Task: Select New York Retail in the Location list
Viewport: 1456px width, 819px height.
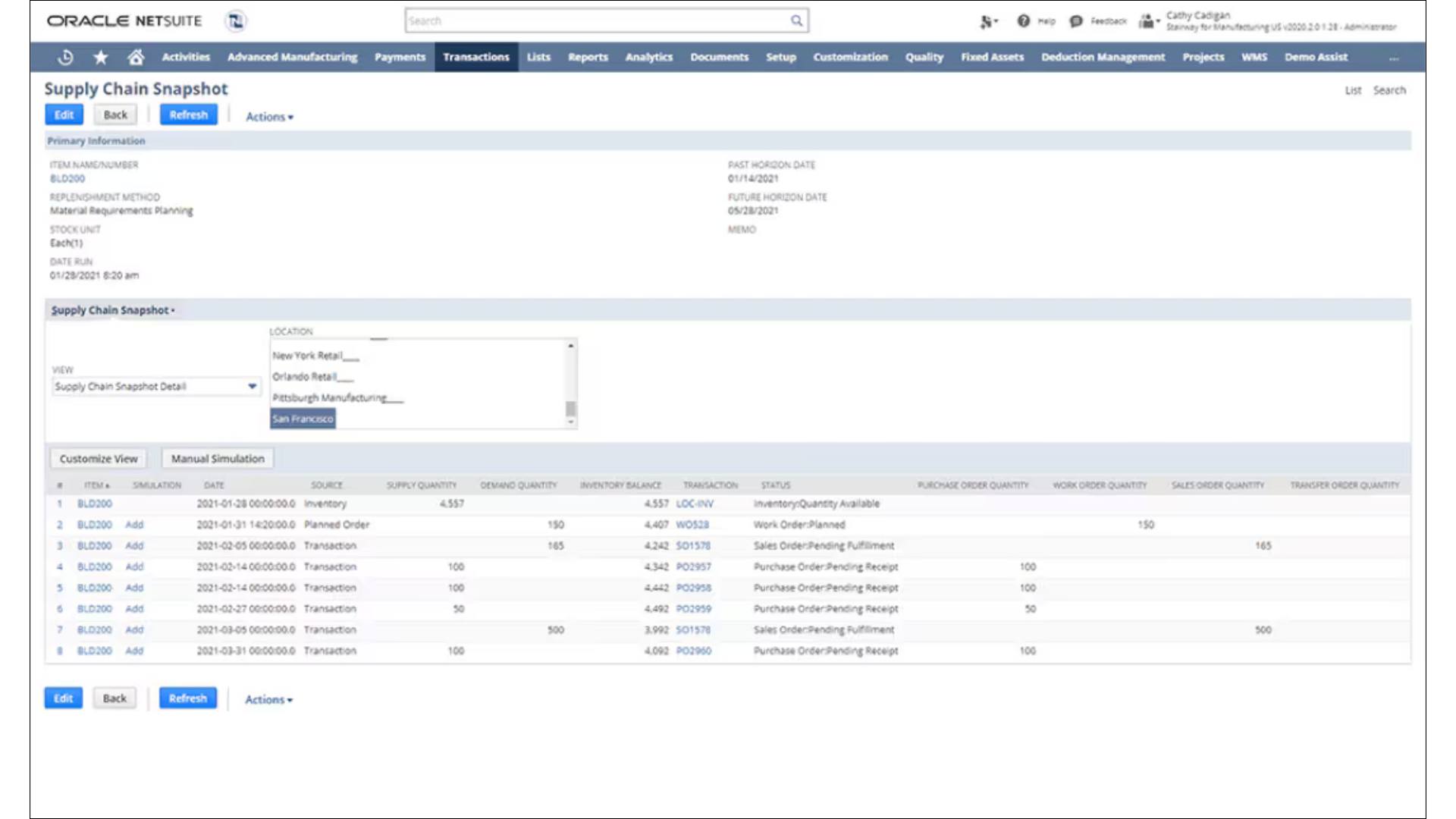Action: pyautogui.click(x=315, y=356)
